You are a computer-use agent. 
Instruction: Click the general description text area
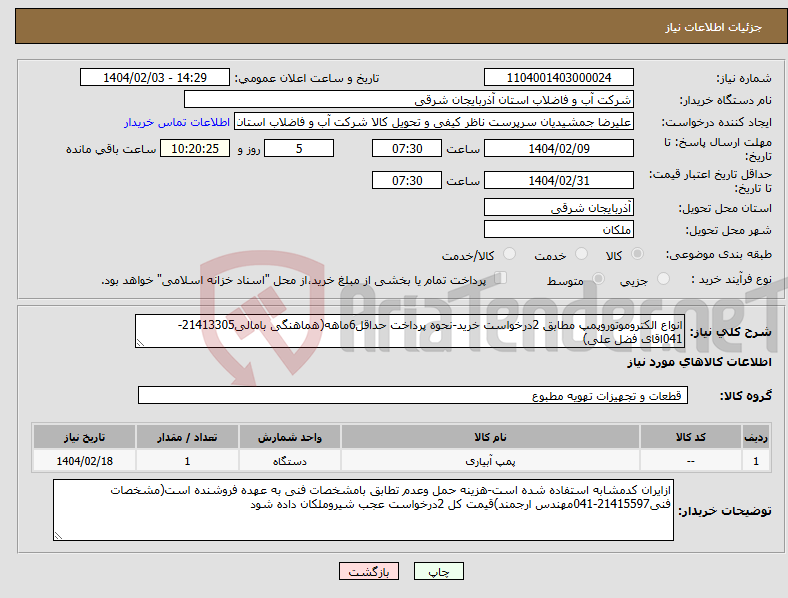[x=410, y=331]
